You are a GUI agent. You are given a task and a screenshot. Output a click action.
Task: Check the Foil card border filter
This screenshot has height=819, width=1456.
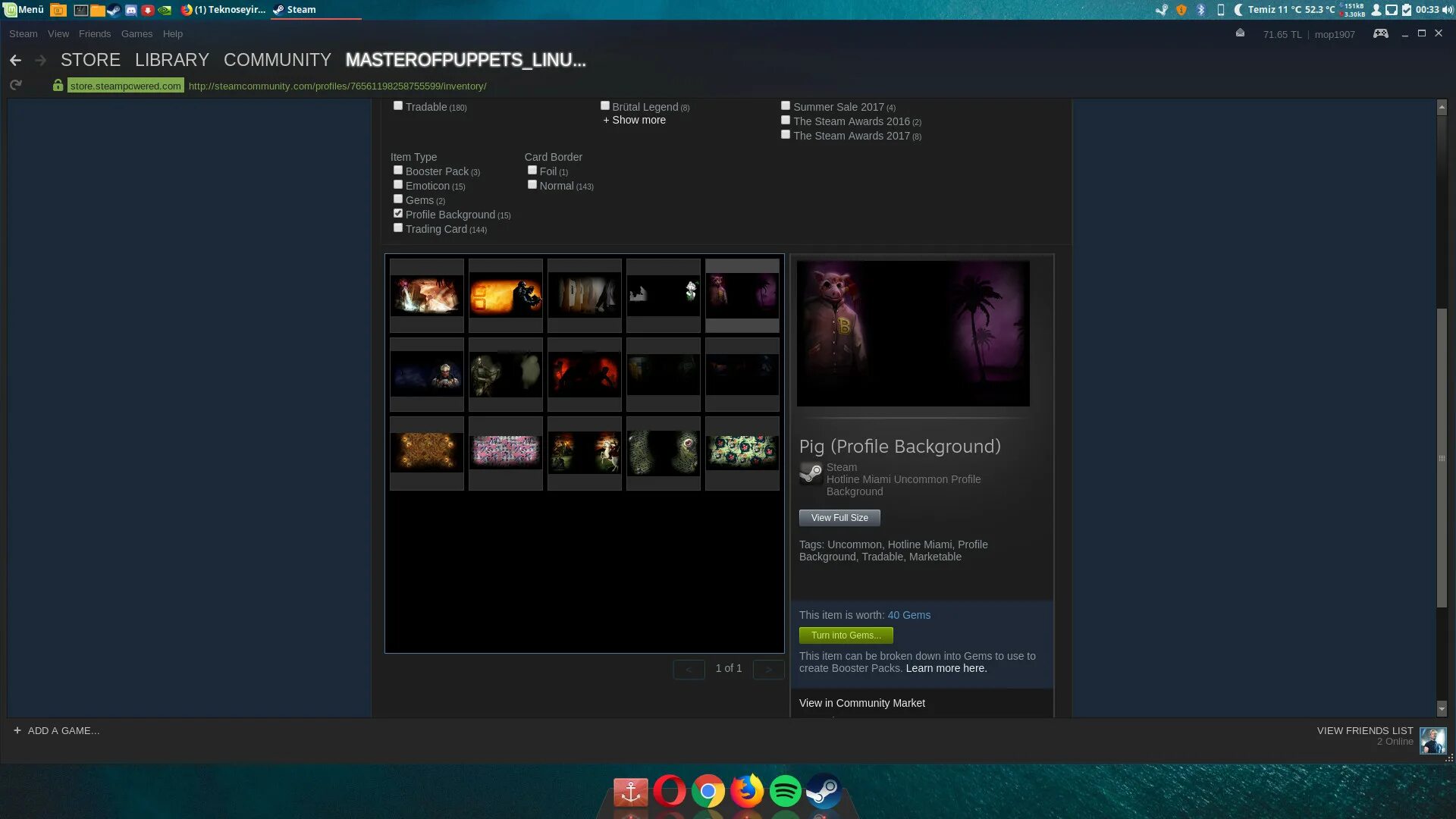[532, 170]
